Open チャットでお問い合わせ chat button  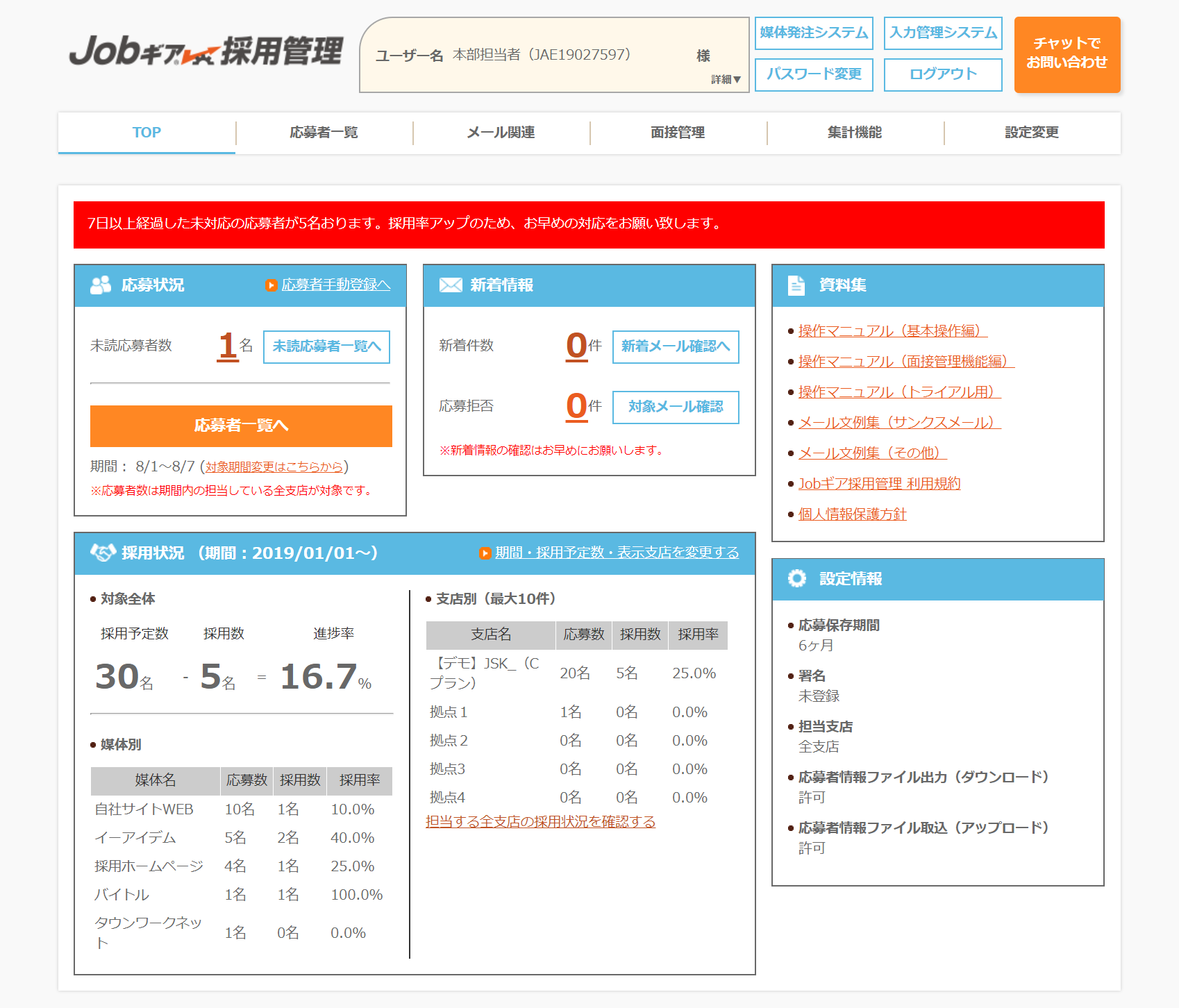click(1067, 54)
